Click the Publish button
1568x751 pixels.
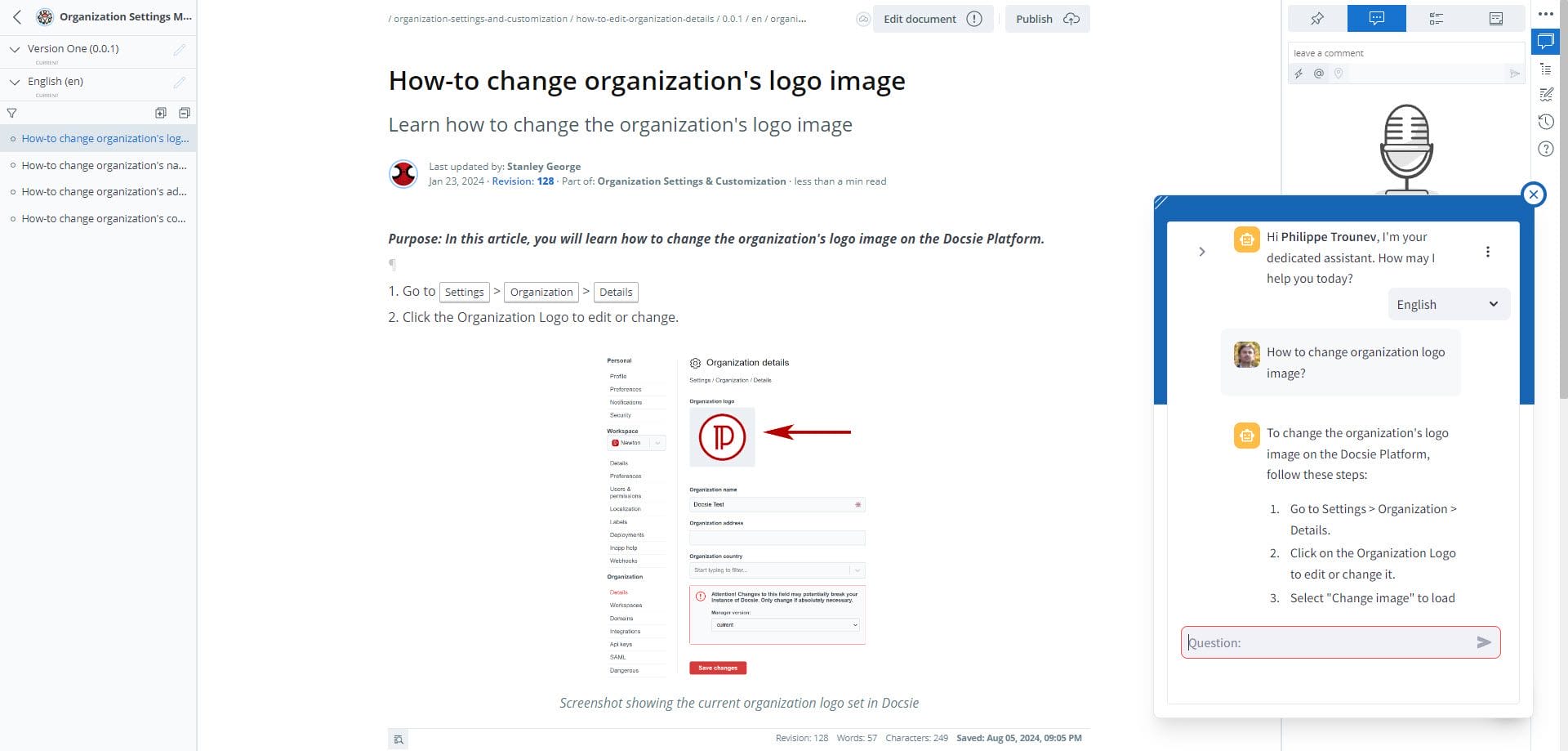[x=1047, y=19]
